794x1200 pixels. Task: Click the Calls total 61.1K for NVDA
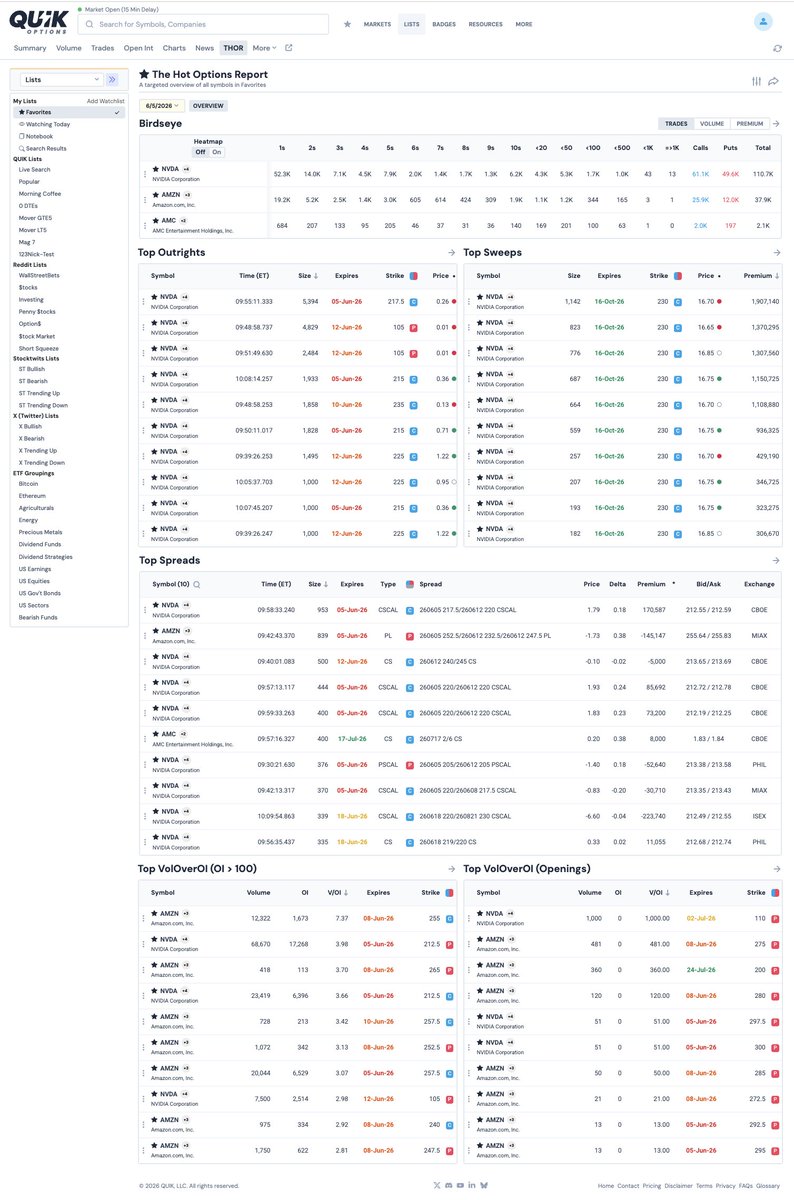tap(700, 173)
